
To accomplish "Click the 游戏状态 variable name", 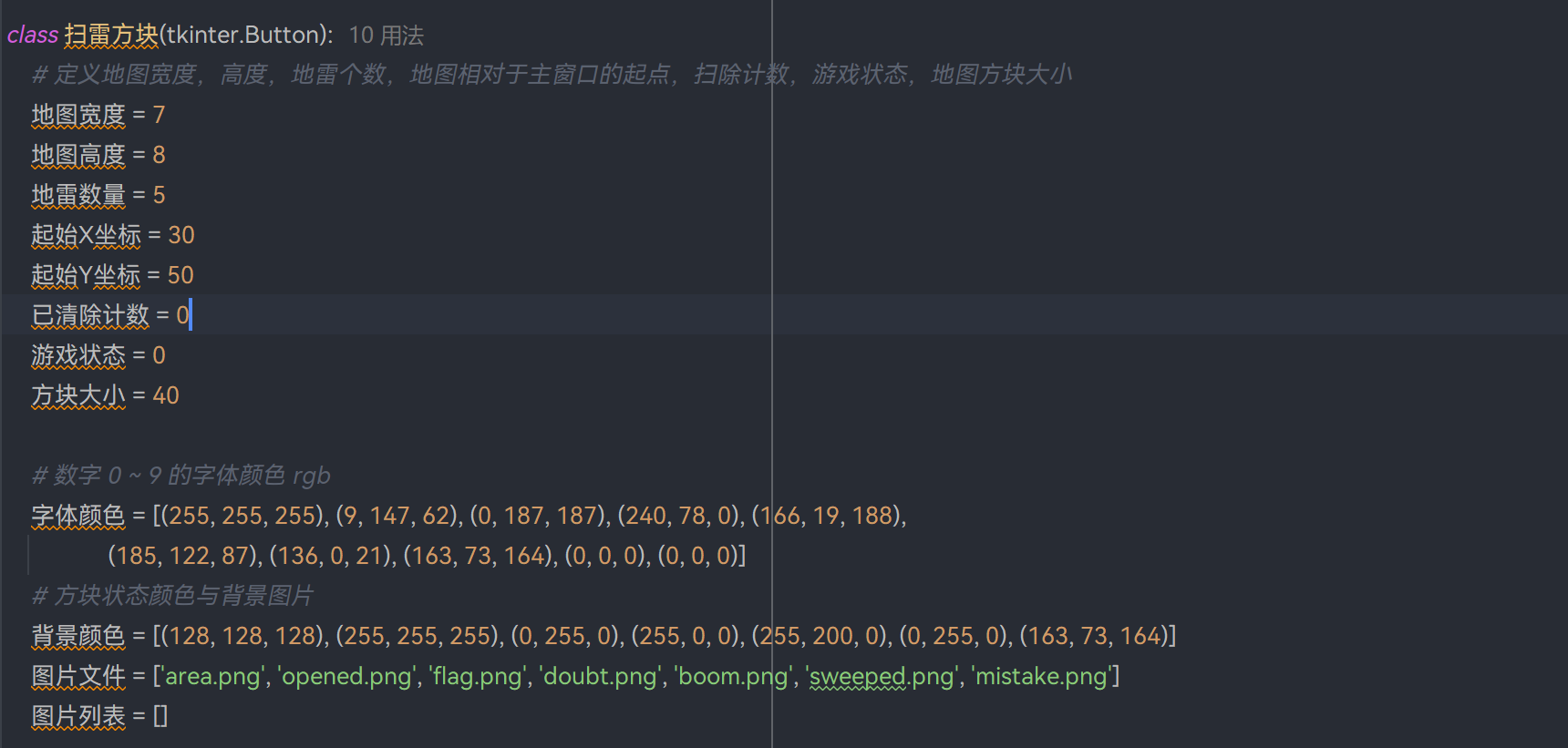I will 78,355.
